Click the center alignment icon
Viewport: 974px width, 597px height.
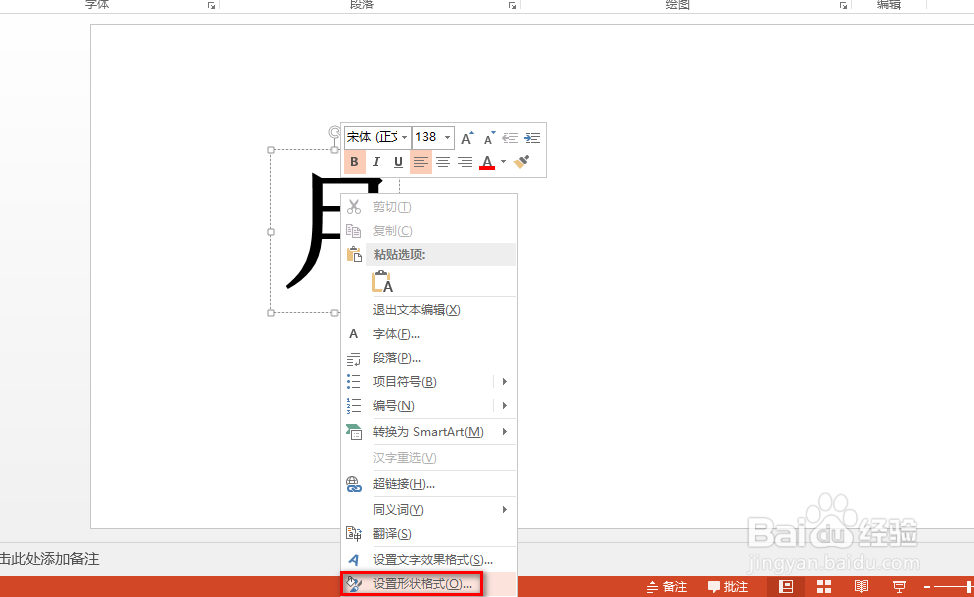tap(442, 161)
